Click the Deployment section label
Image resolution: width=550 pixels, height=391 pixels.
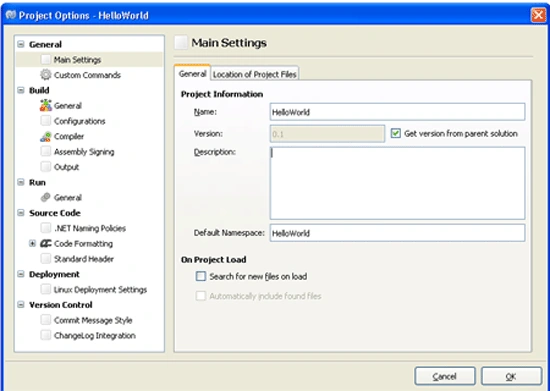click(x=54, y=274)
